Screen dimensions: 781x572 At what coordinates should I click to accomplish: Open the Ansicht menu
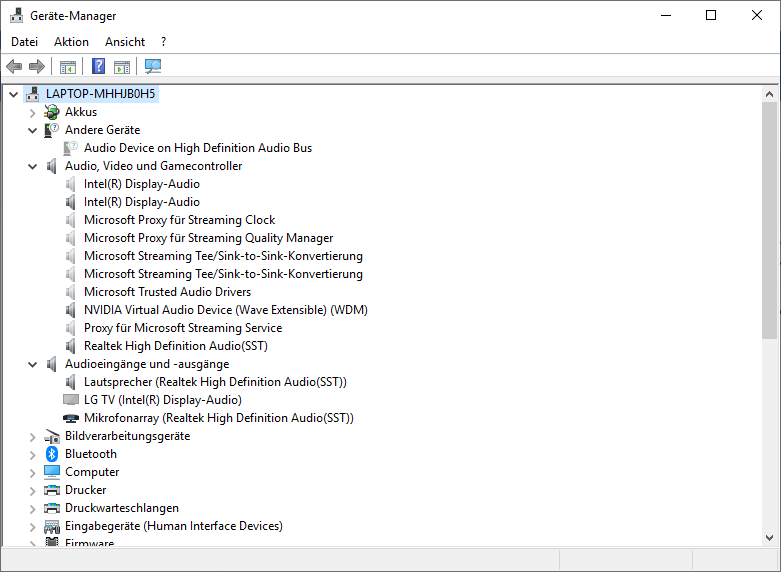click(125, 42)
